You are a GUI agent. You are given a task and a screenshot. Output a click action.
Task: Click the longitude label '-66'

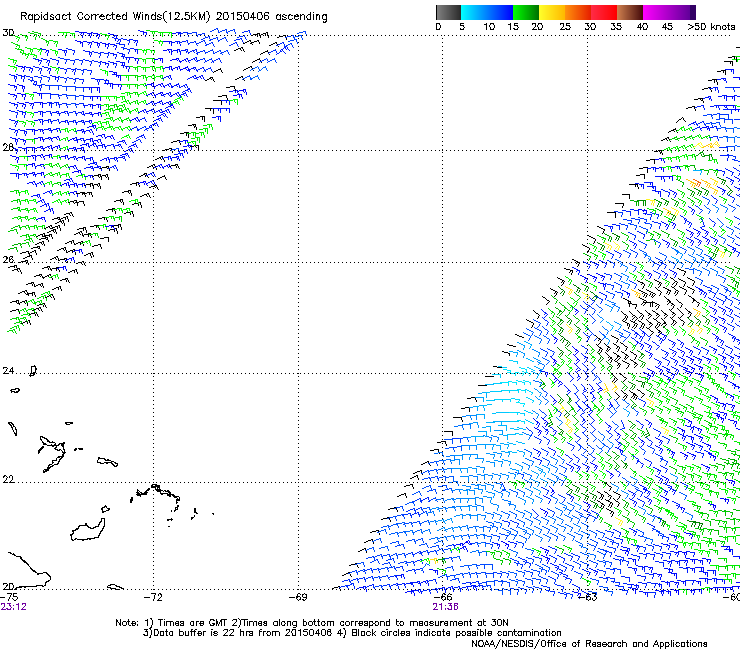443,597
